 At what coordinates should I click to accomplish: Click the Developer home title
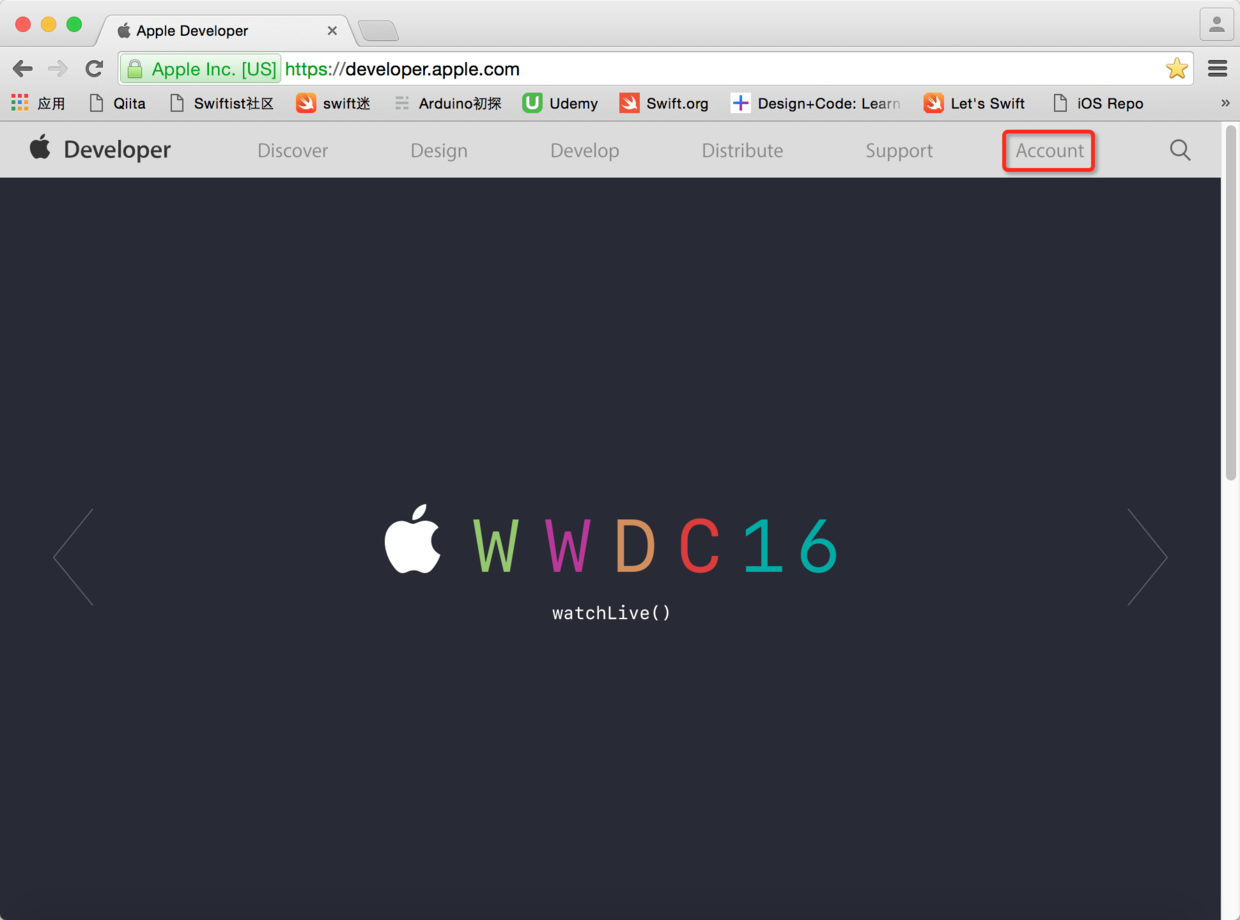[117, 150]
